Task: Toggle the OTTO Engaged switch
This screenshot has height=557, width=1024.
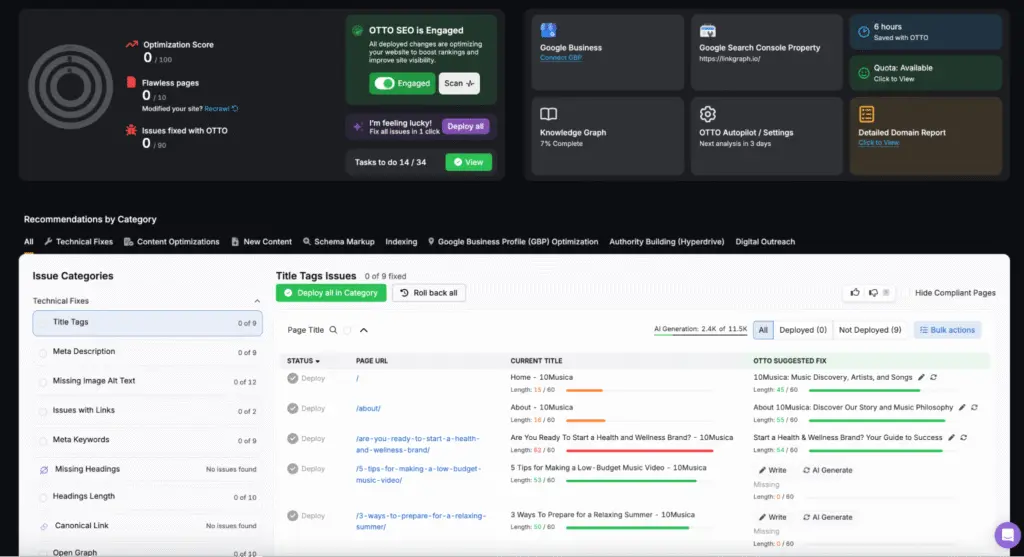Action: (x=385, y=84)
